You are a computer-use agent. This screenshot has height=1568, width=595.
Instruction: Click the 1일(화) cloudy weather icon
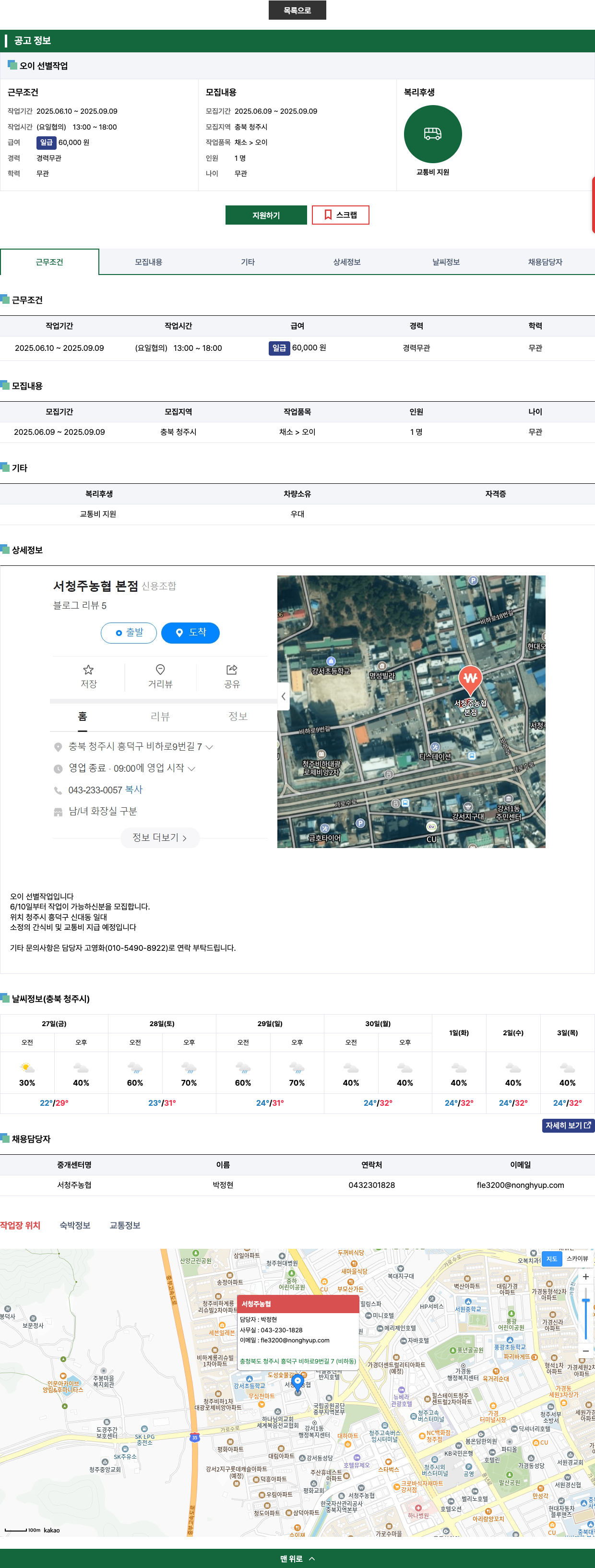(x=459, y=1068)
